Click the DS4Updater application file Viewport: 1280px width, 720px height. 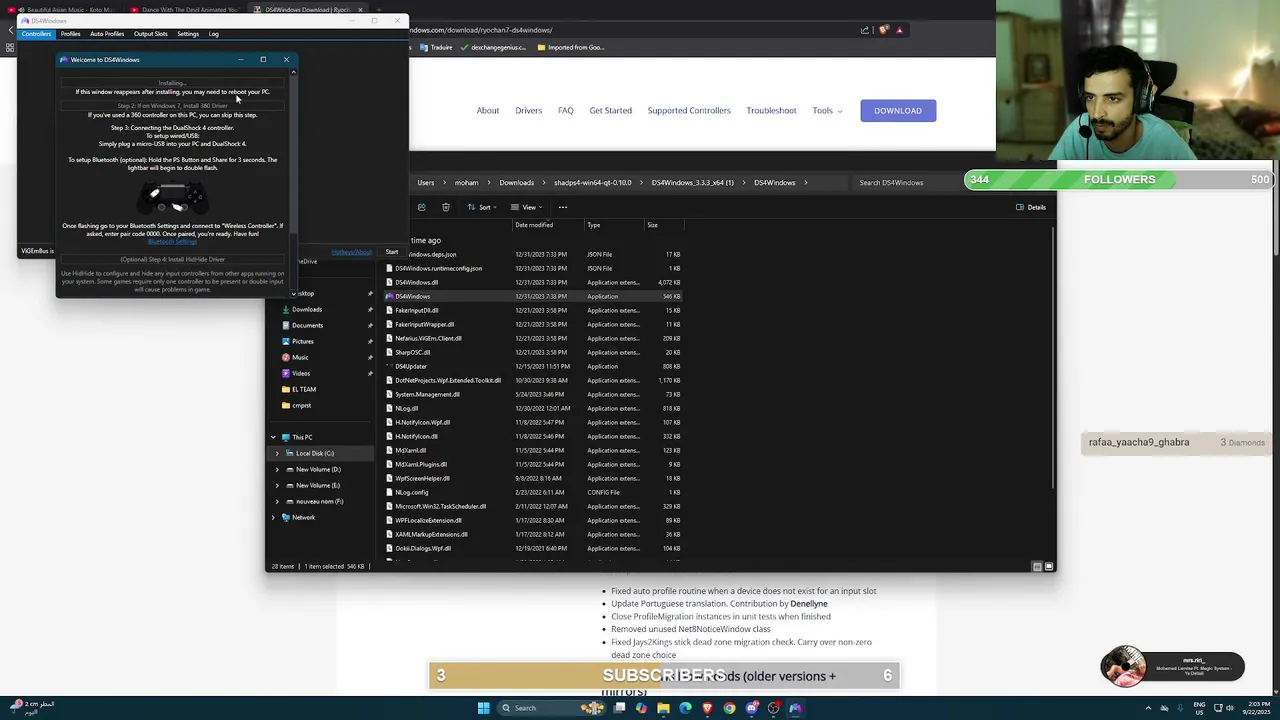411,366
